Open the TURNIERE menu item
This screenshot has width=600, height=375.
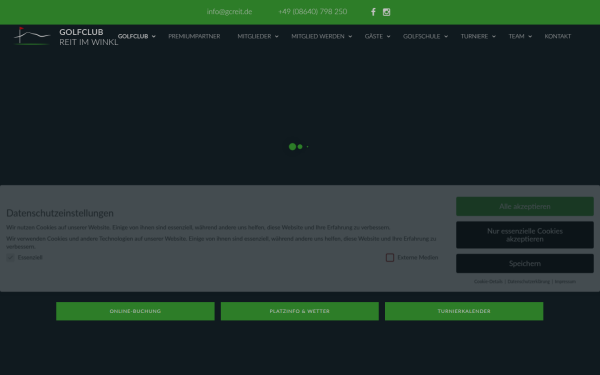474,36
